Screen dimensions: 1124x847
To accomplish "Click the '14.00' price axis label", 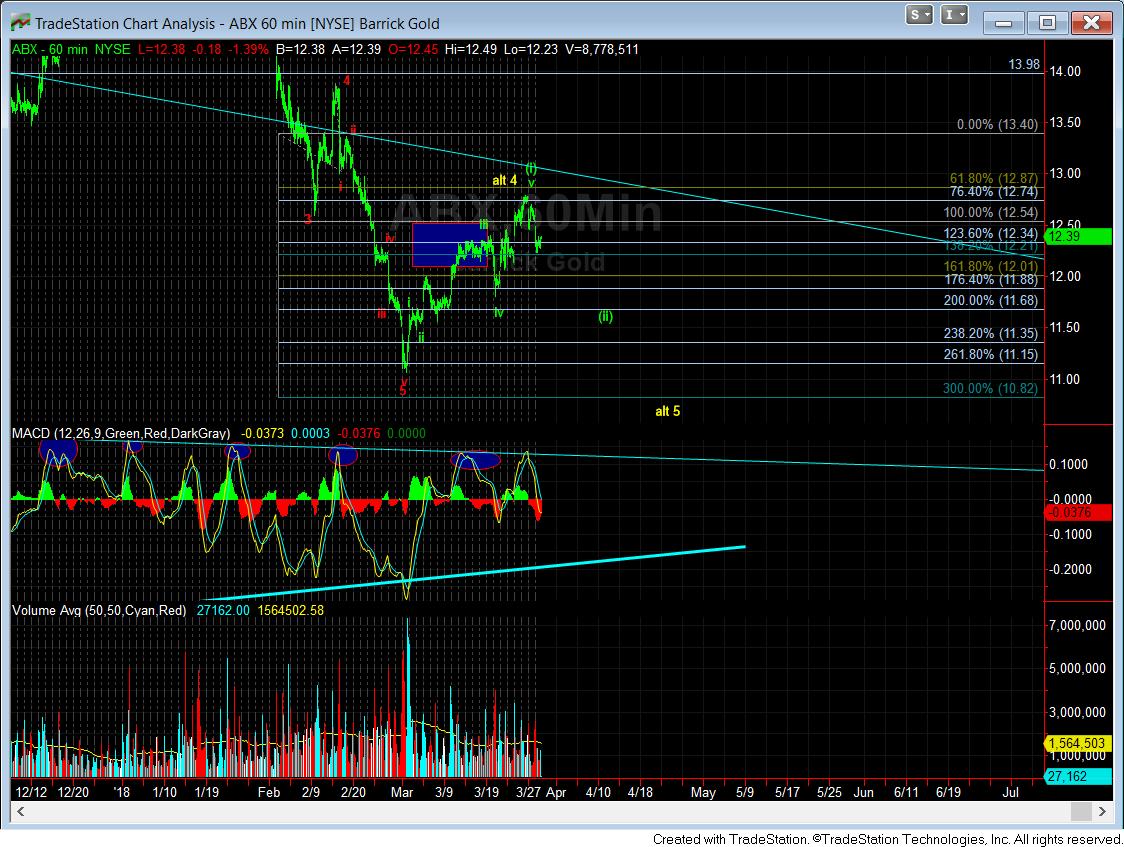I will (1065, 72).
